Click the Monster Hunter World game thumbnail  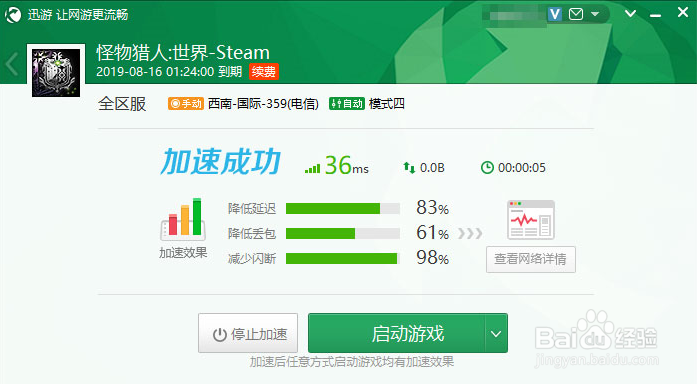[x=56, y=72]
